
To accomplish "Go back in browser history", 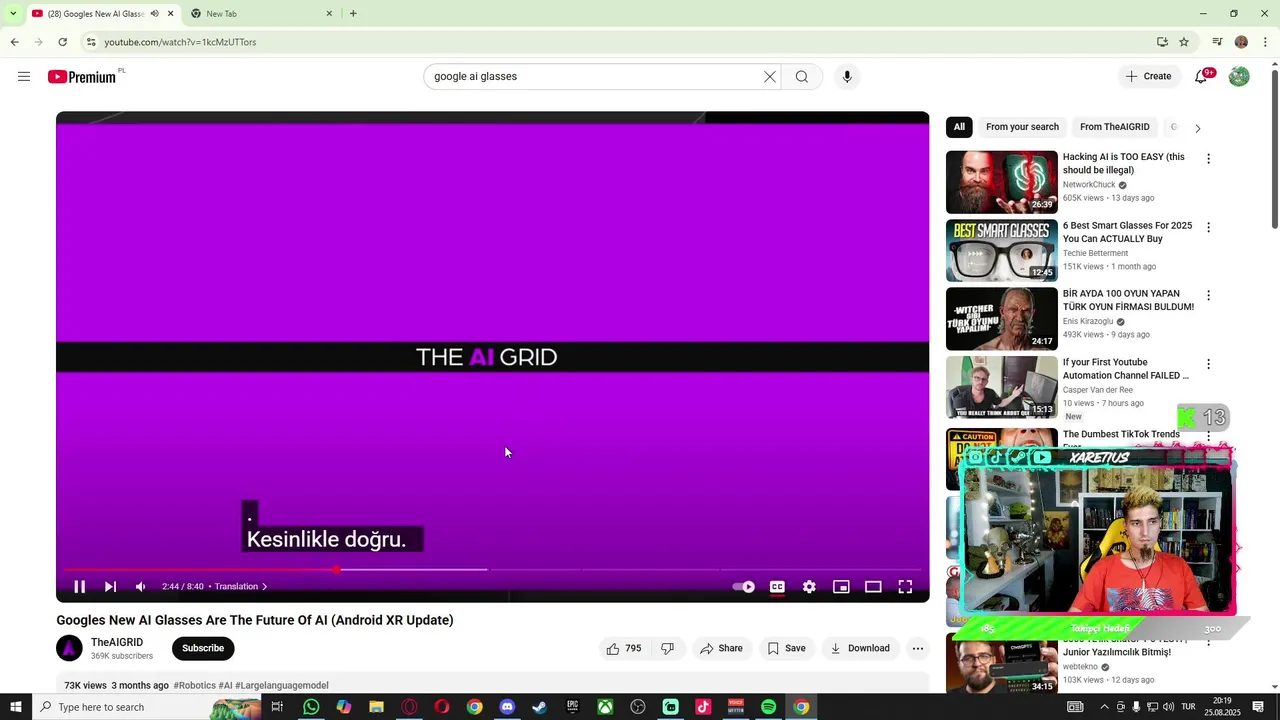I will pyautogui.click(x=14, y=42).
